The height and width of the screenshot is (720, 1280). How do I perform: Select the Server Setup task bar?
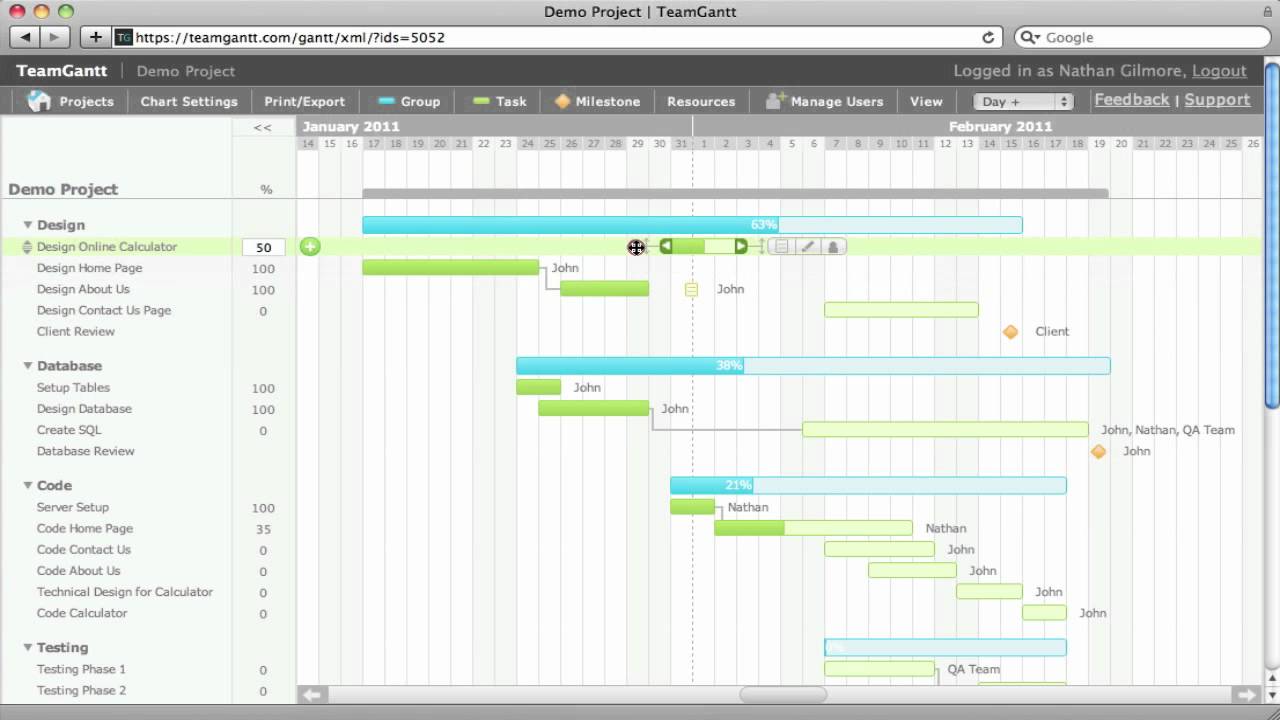[x=693, y=507]
